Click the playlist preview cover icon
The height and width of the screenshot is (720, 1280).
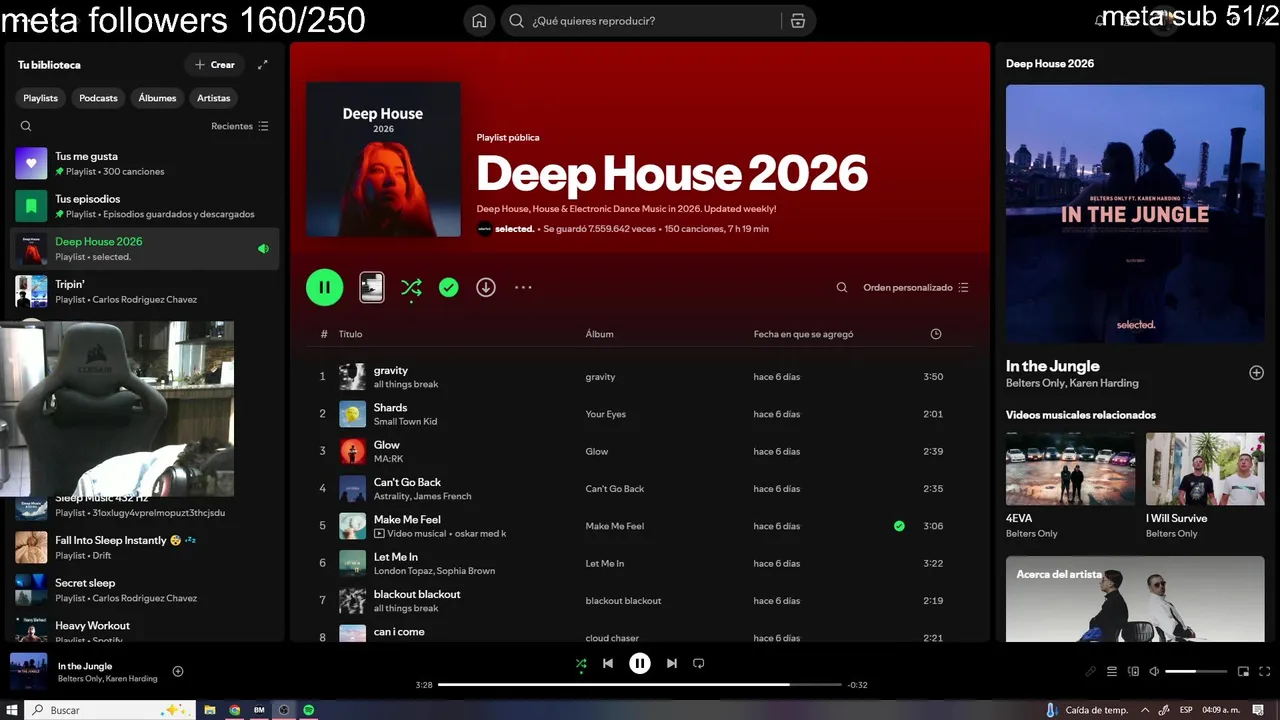[371, 287]
